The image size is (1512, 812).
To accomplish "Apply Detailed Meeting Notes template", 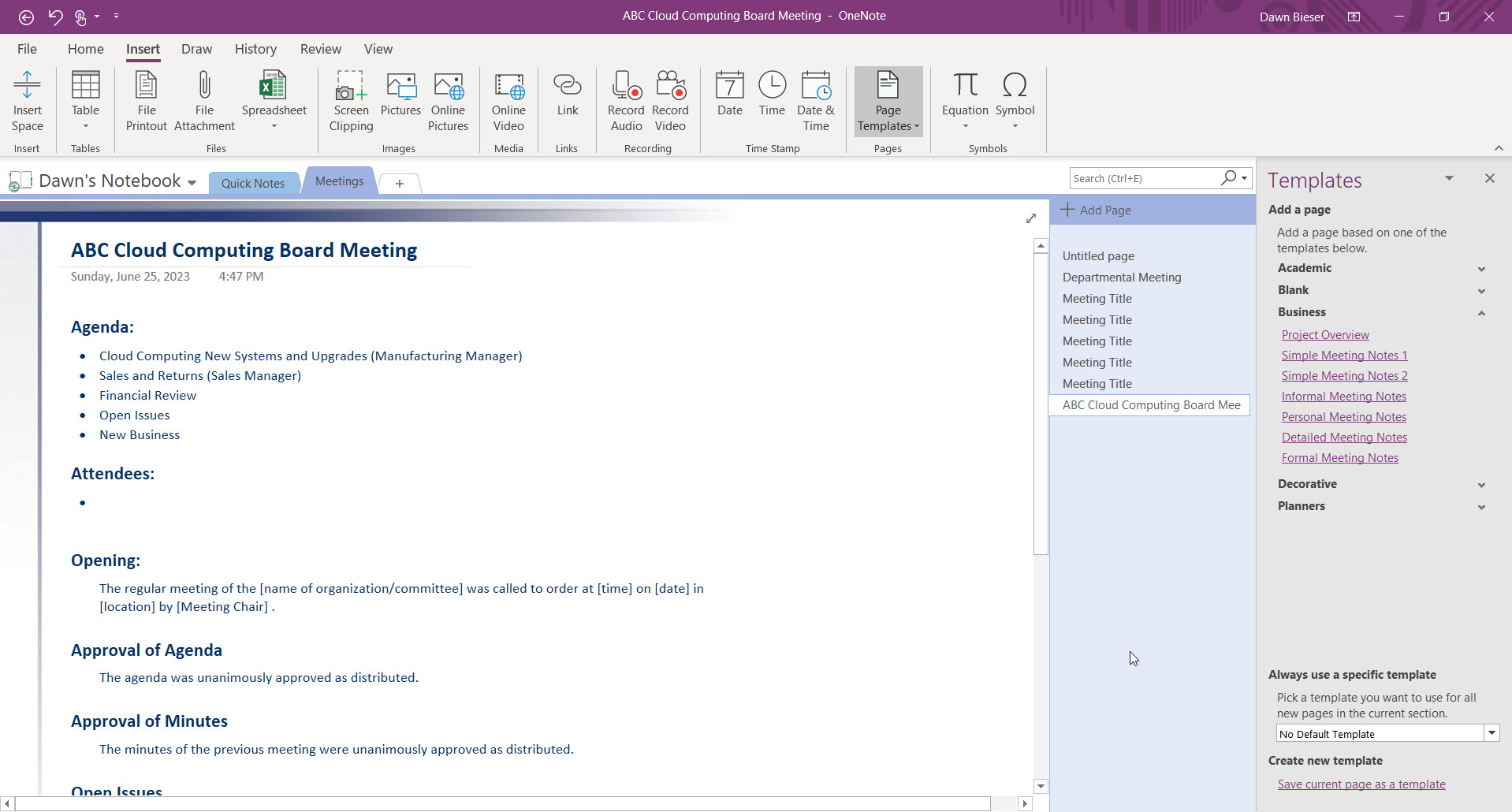I will tap(1343, 438).
